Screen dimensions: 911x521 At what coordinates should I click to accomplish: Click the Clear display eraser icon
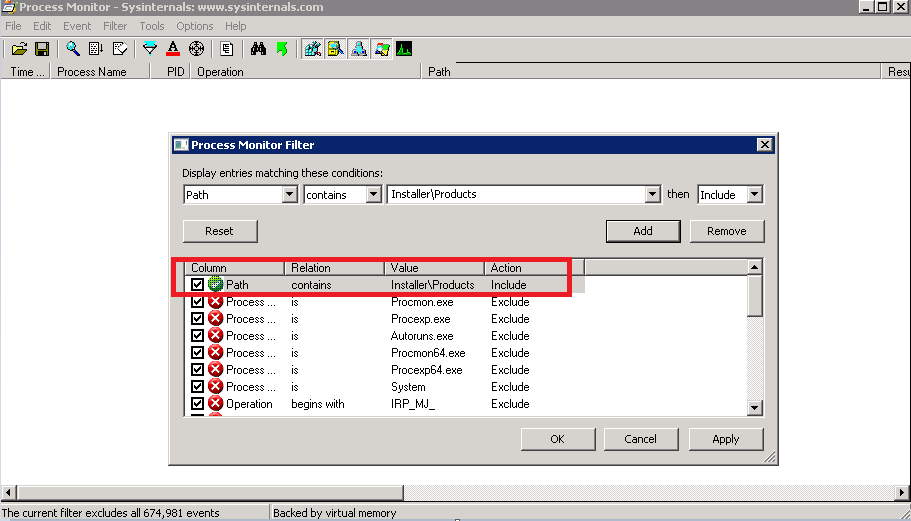pos(120,49)
